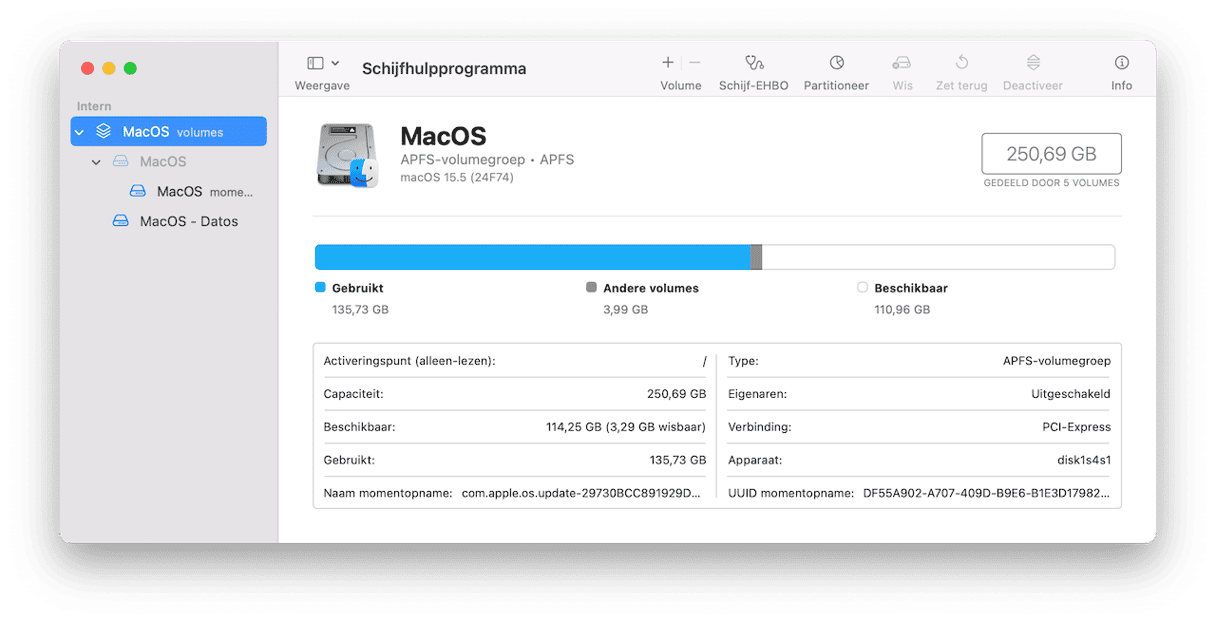Click the 3,99 GB other volumes value
The image size is (1216, 622).
pos(626,310)
